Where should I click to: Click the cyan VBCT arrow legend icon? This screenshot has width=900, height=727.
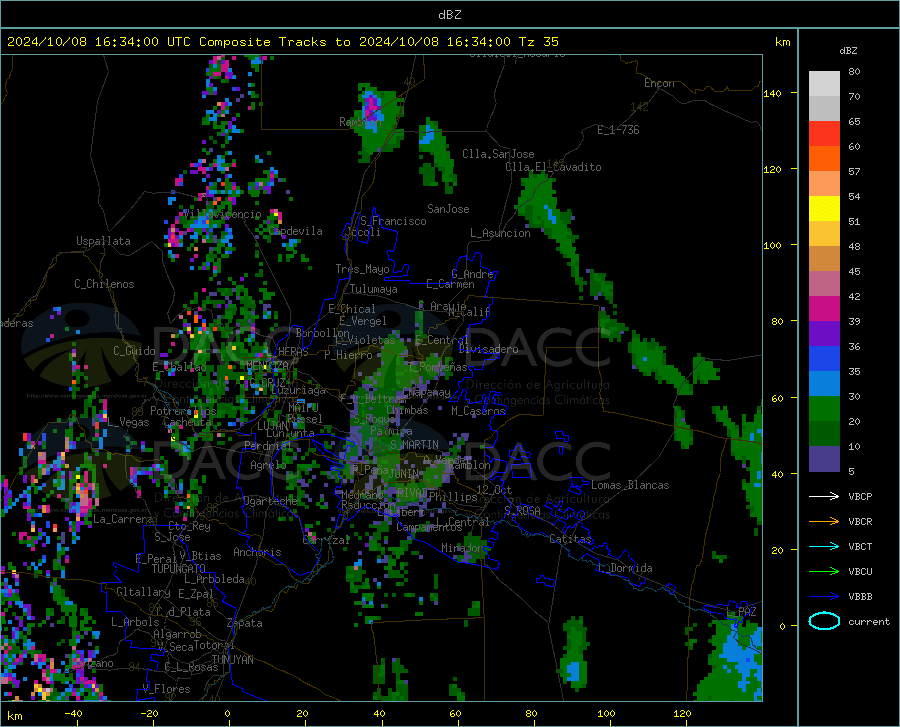tap(824, 546)
